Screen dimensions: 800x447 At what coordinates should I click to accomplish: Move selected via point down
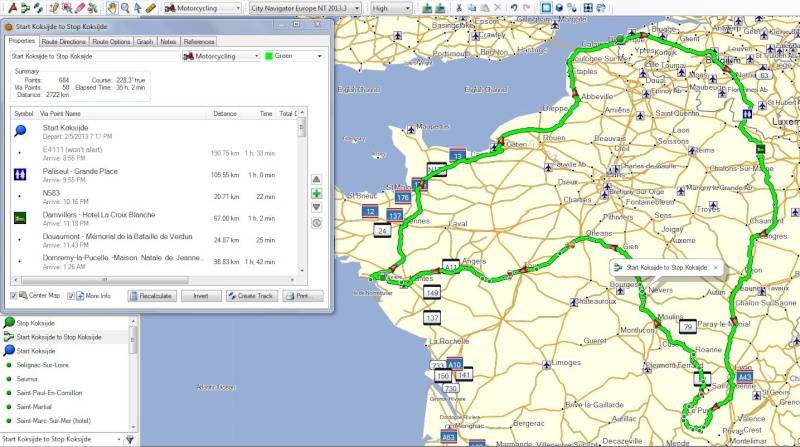316,207
